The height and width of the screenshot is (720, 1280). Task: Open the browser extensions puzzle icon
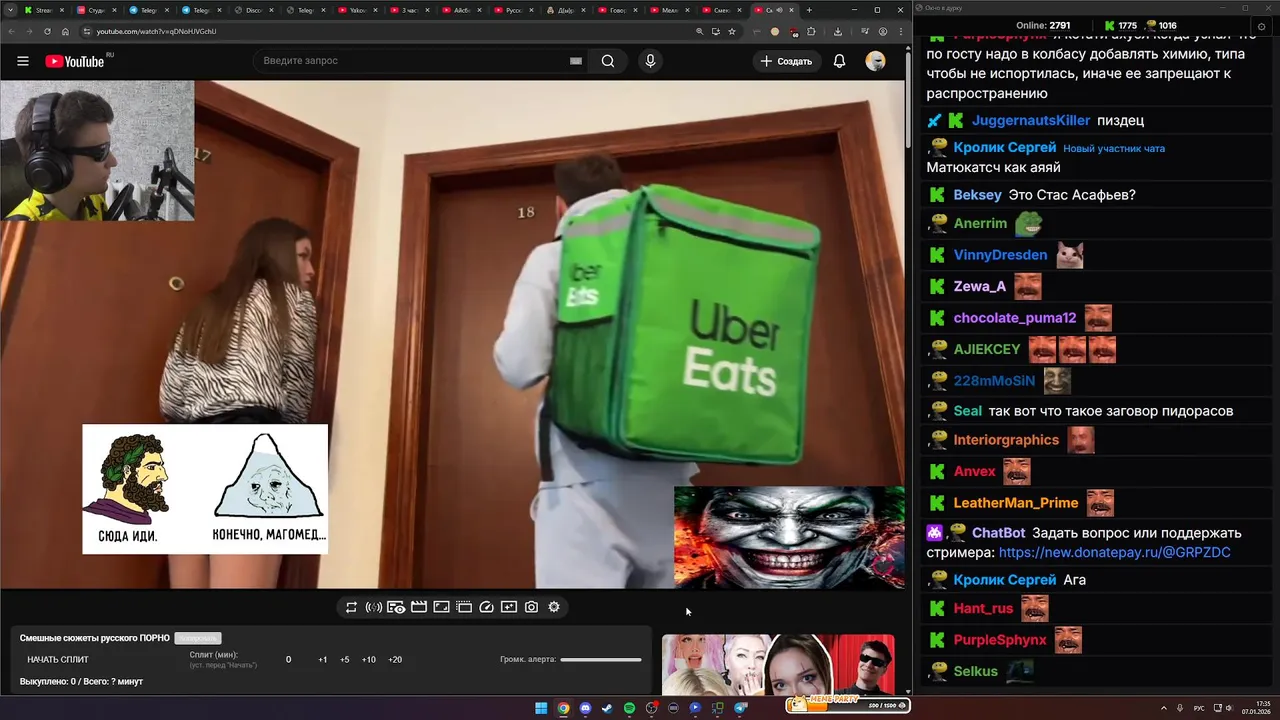pos(811,31)
